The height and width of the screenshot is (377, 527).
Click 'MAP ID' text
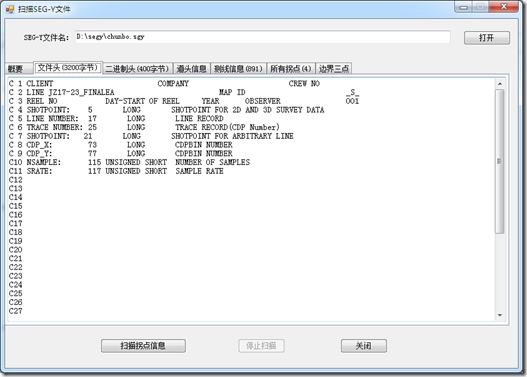(x=232, y=92)
